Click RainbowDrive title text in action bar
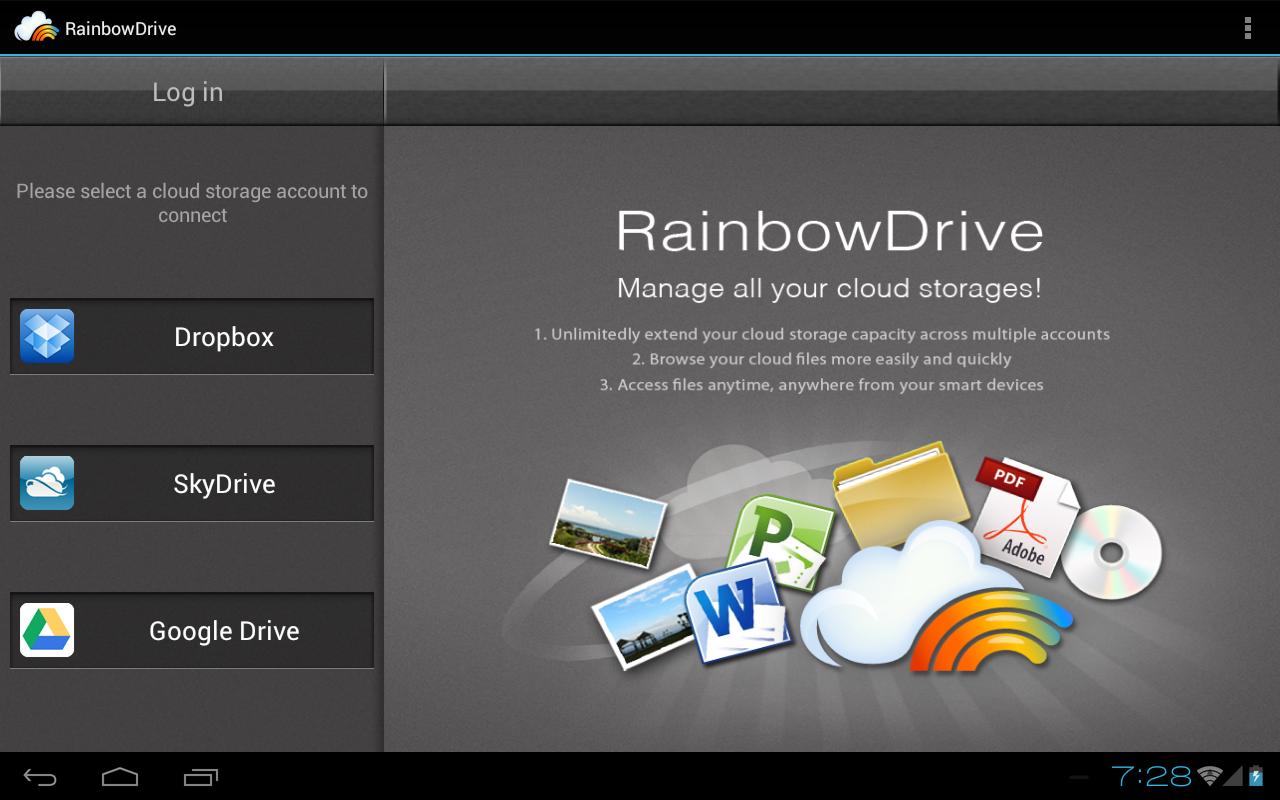 [x=121, y=29]
